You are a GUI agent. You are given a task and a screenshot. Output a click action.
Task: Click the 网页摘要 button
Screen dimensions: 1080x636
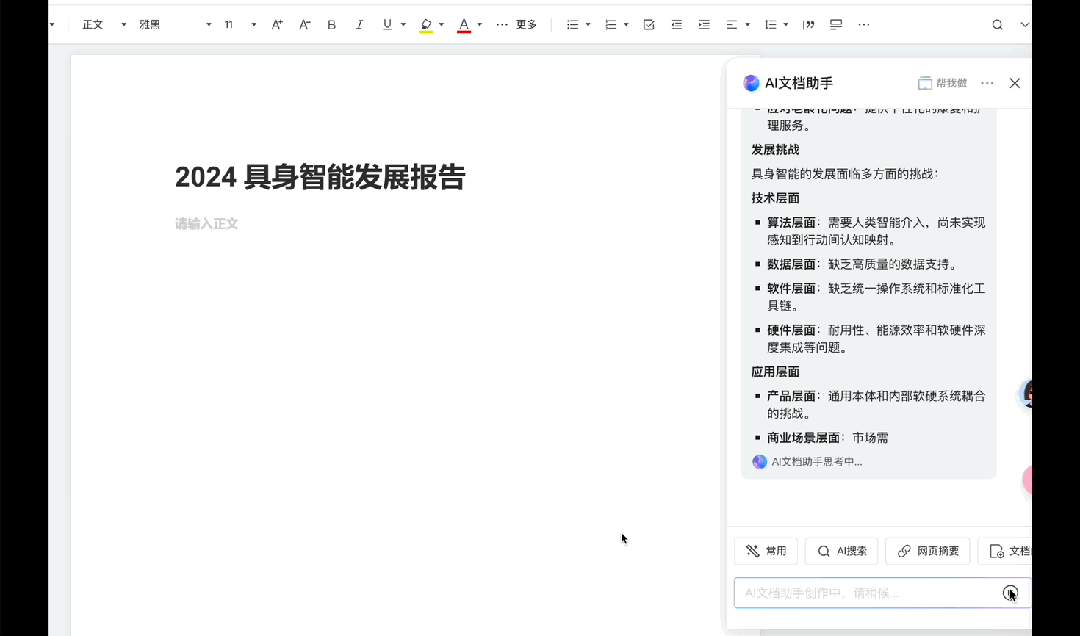(x=927, y=551)
